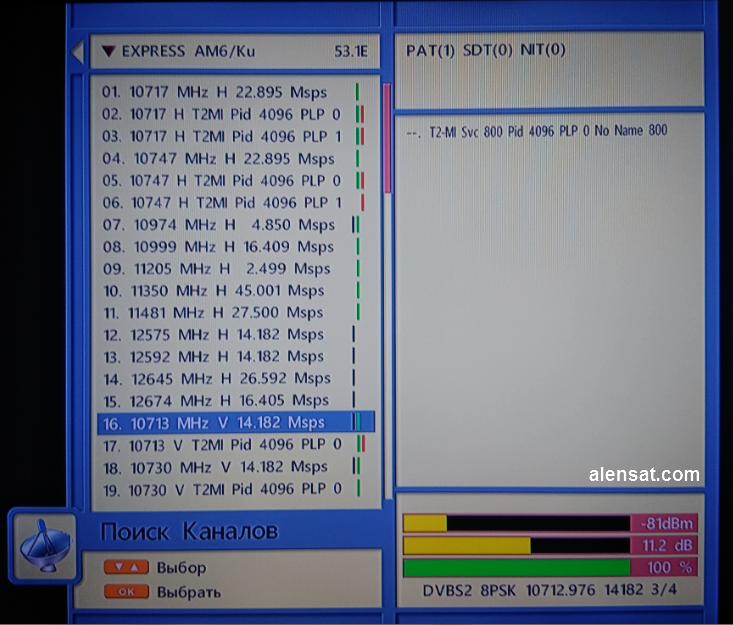The height and width of the screenshot is (625, 733).
Task: Click the orange OK key icon
Action: coord(126,592)
